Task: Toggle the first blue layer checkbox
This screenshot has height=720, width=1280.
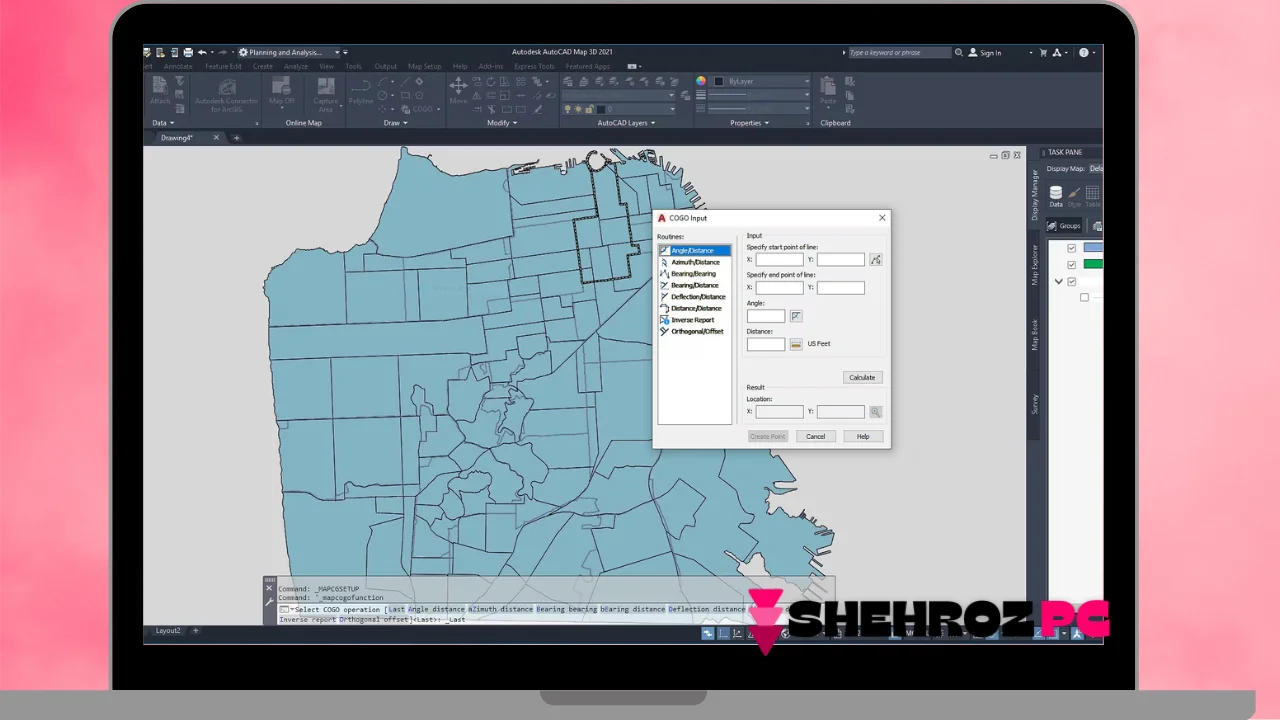Action: click(x=1072, y=248)
